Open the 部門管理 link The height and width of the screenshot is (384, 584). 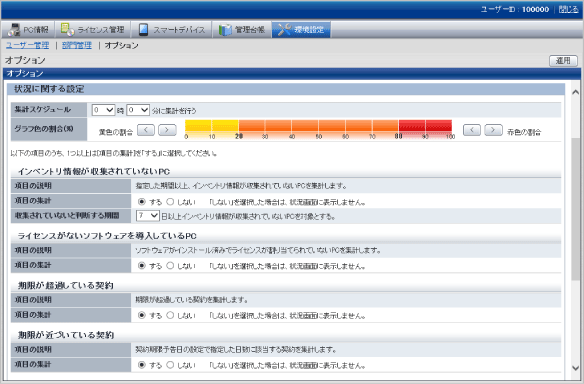pyautogui.click(x=77, y=45)
